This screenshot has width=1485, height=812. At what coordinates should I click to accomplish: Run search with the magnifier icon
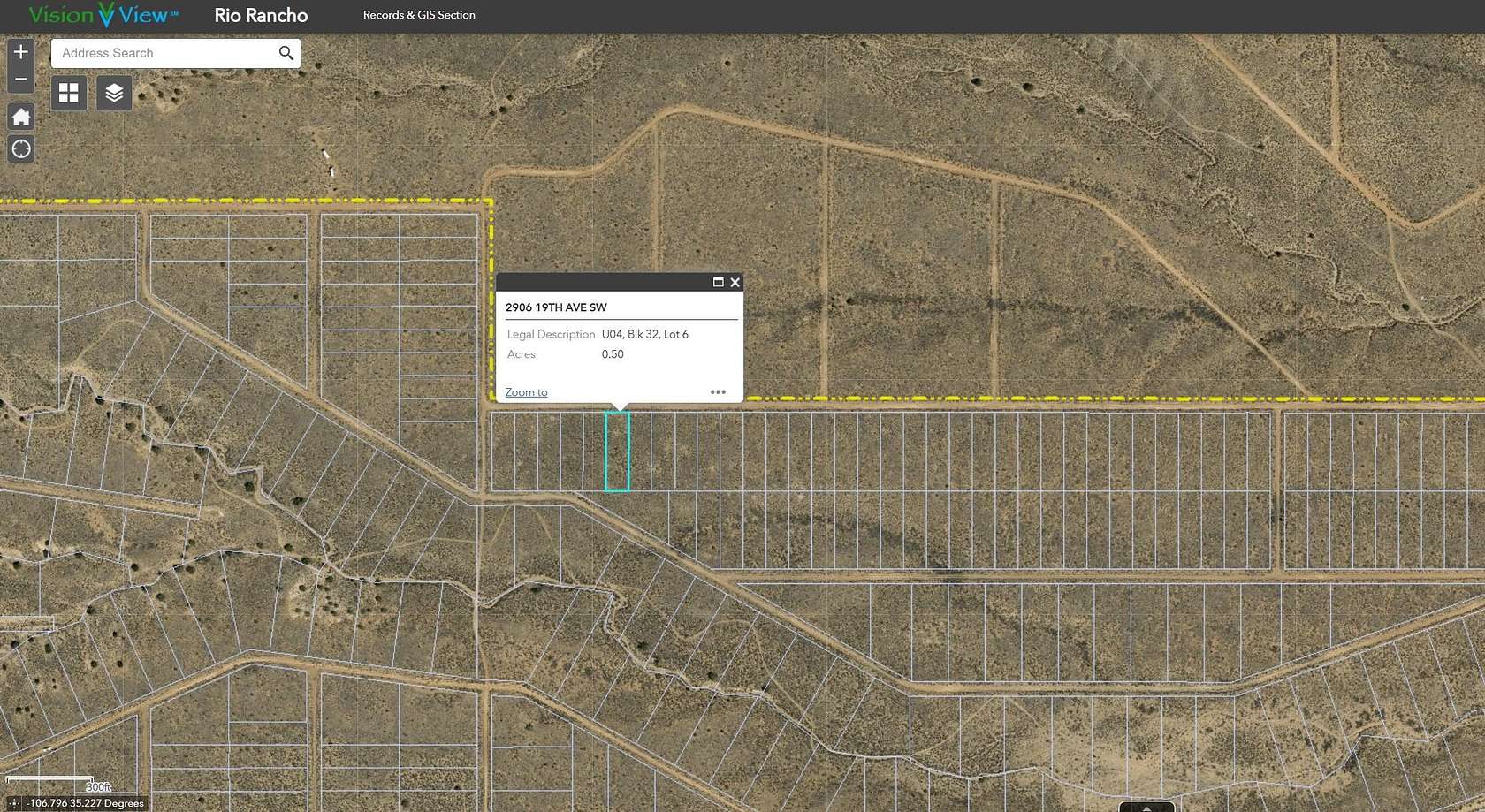tap(286, 53)
